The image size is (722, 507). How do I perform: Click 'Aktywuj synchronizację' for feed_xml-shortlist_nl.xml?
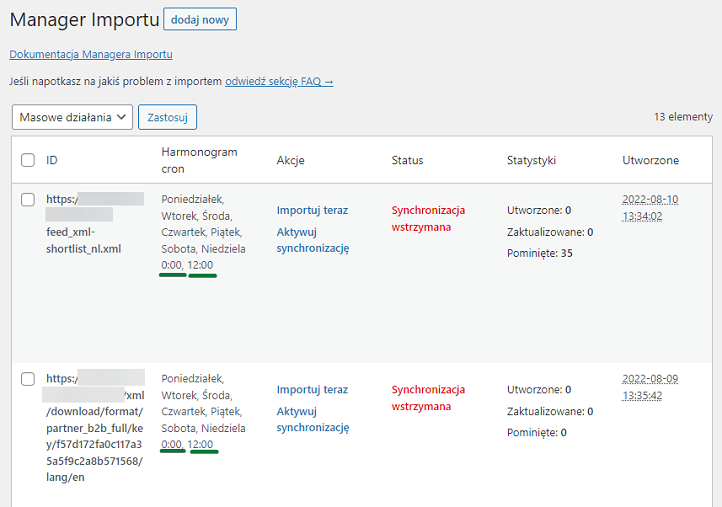tap(312, 240)
